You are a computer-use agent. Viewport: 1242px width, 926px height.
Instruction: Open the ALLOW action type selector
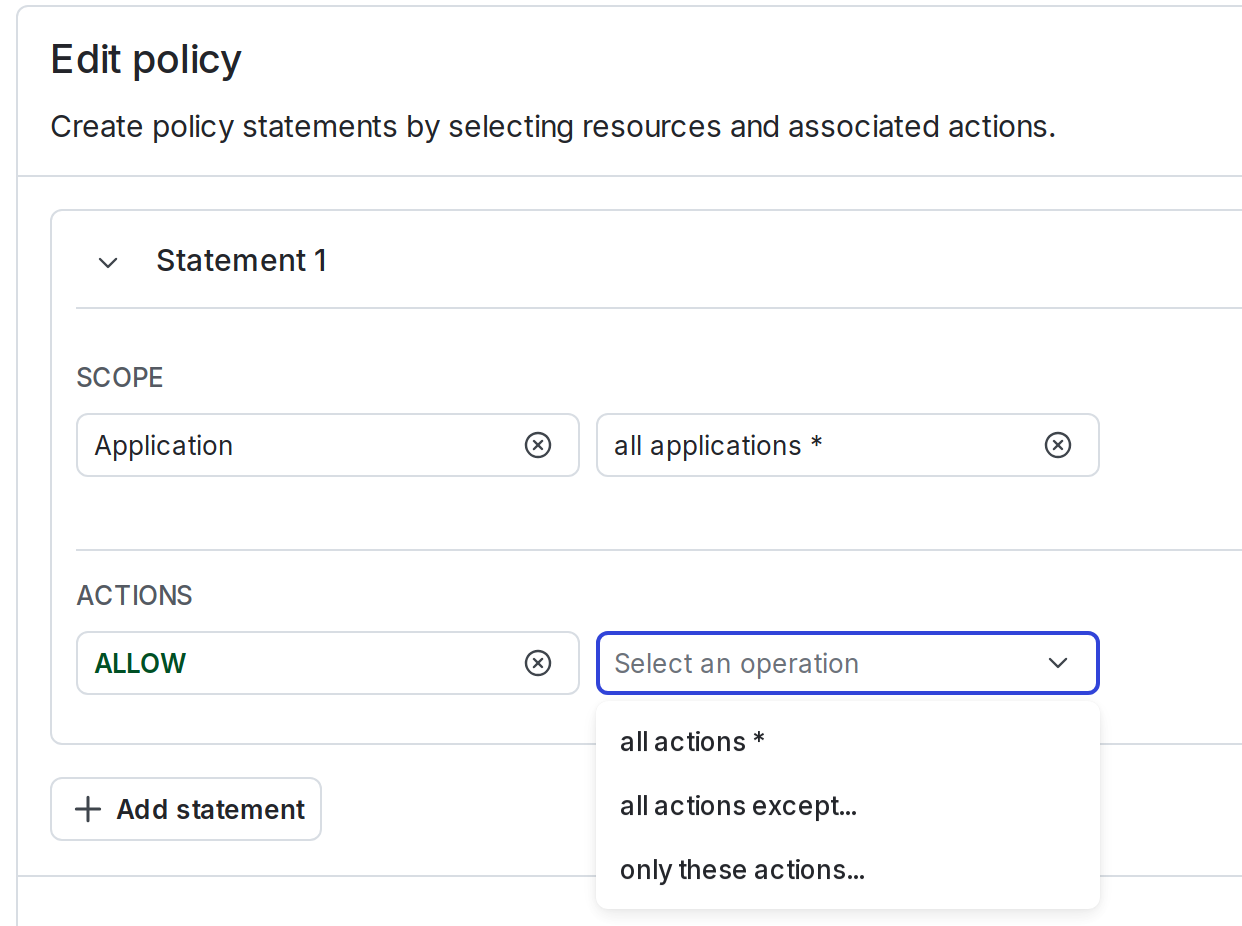(x=300, y=663)
